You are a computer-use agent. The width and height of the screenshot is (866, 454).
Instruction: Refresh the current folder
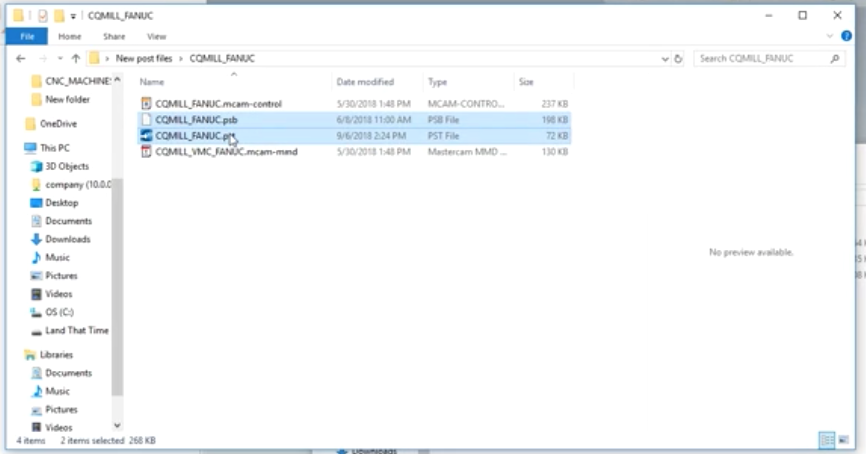[678, 59]
